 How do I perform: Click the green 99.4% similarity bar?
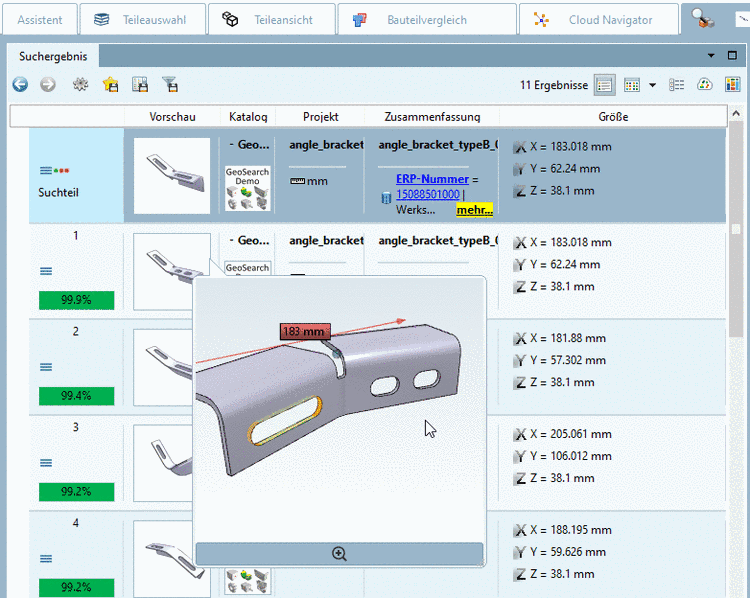click(x=75, y=396)
